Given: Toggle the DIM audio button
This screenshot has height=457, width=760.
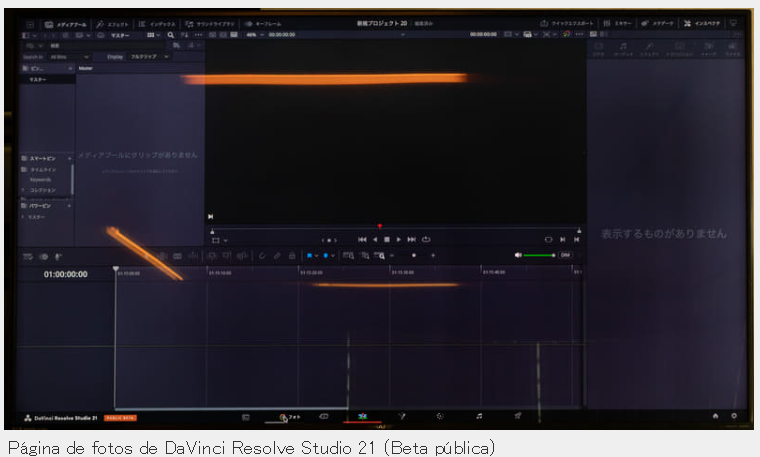Looking at the screenshot, I should click(x=565, y=255).
